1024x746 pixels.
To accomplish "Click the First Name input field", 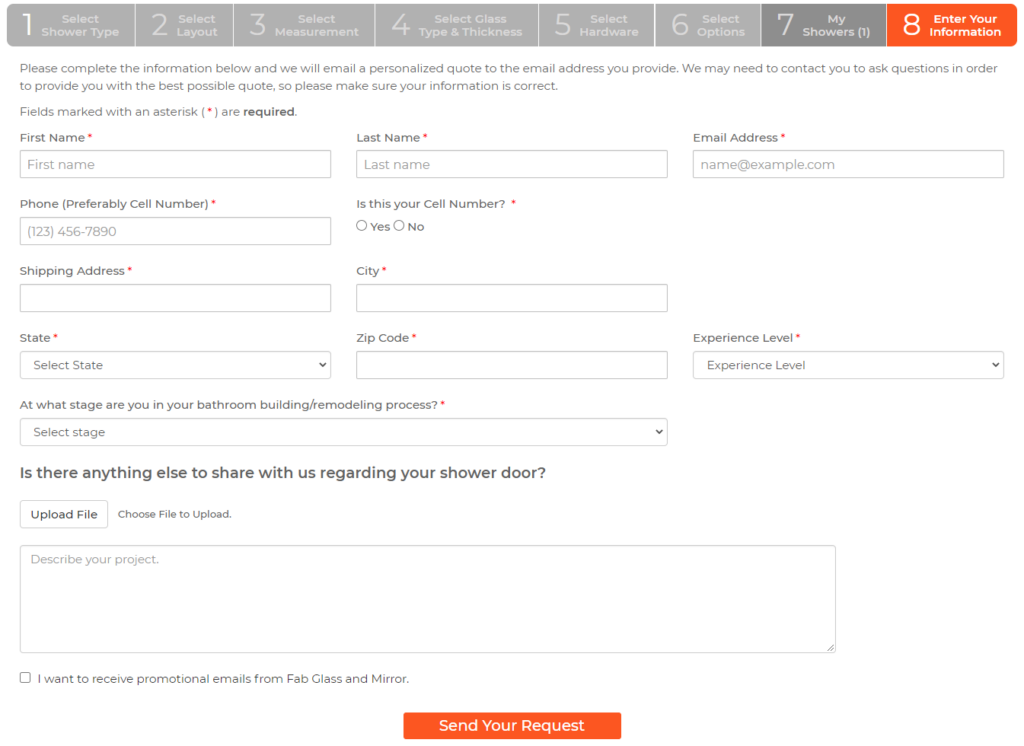I will pyautogui.click(x=175, y=164).
